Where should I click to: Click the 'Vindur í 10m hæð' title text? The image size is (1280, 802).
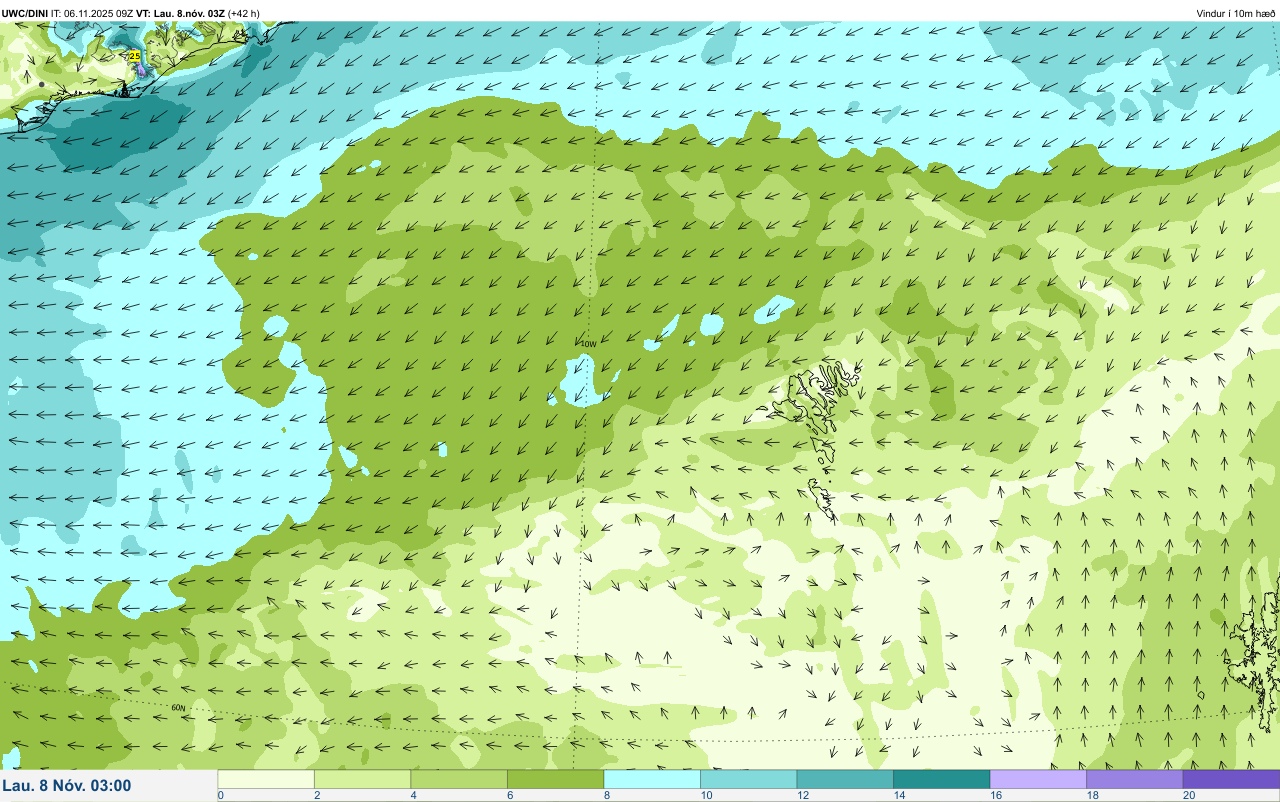pos(1236,13)
